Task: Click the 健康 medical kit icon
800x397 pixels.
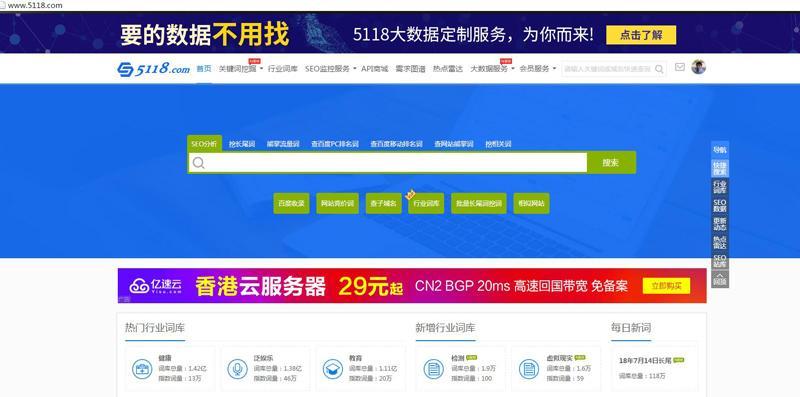Action: pyautogui.click(x=142, y=368)
